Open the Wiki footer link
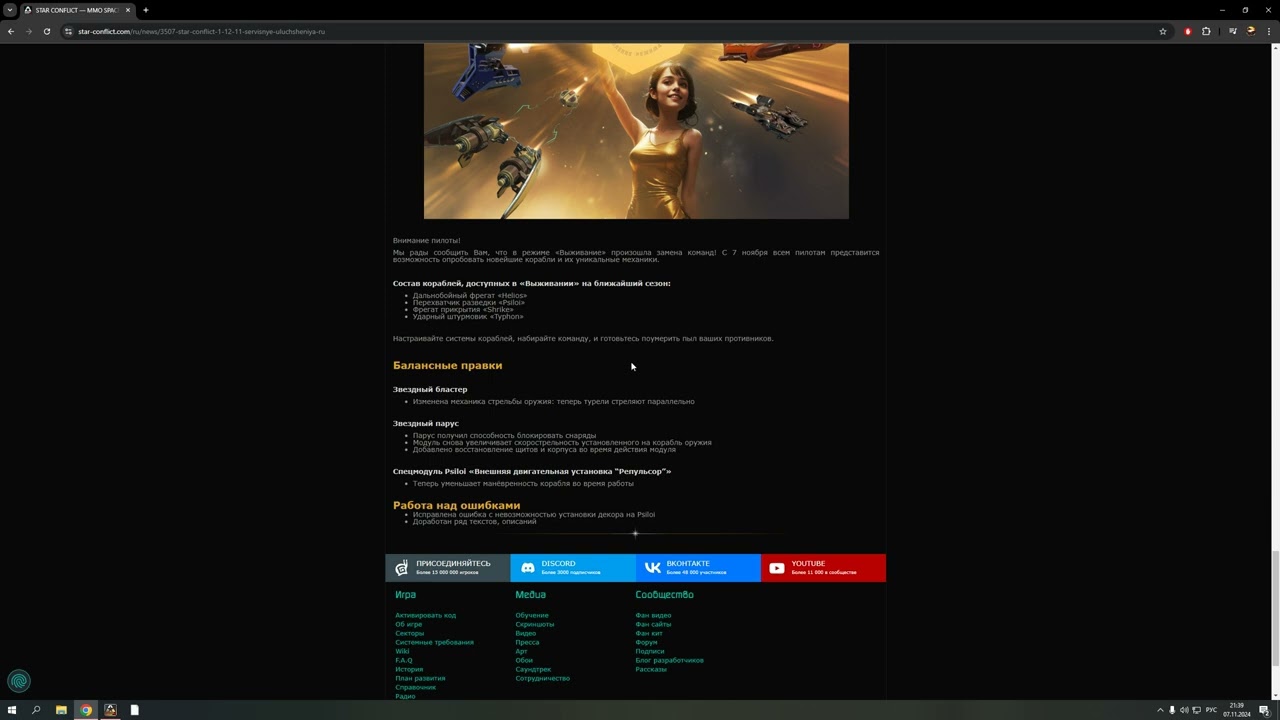 click(402, 651)
